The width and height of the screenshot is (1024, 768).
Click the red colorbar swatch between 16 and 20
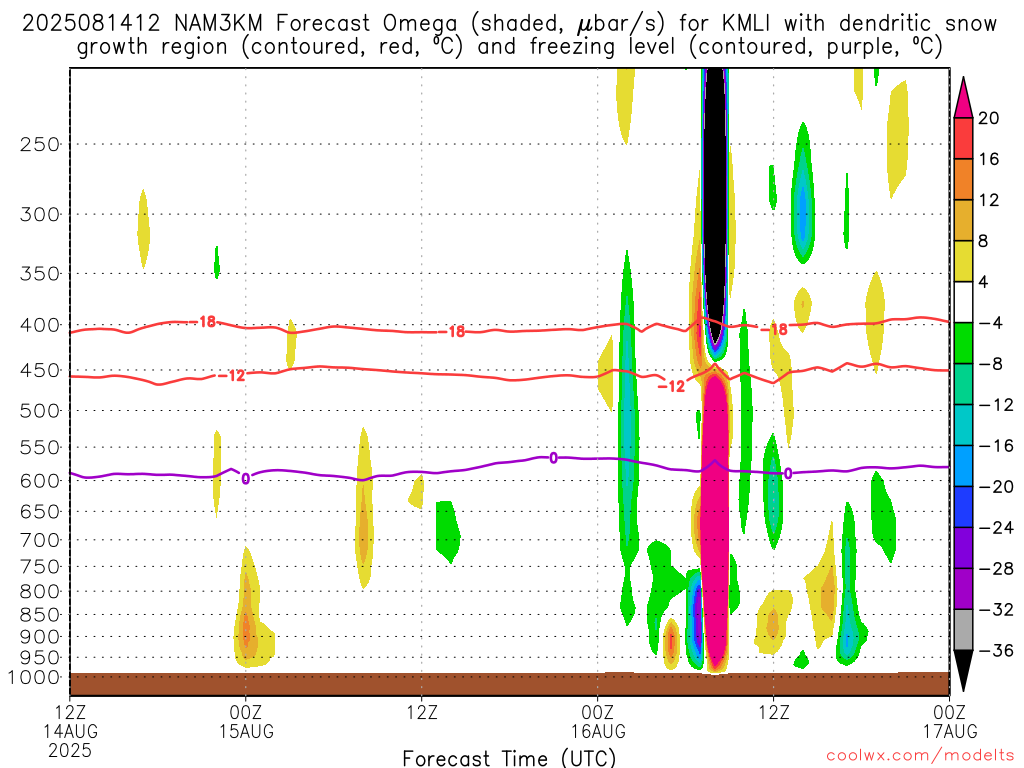click(963, 138)
